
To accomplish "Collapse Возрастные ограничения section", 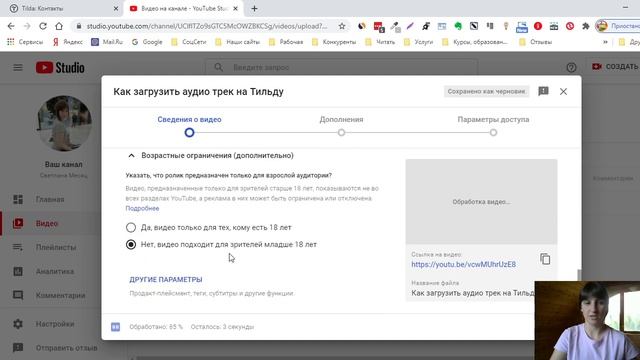I will 131,156.
